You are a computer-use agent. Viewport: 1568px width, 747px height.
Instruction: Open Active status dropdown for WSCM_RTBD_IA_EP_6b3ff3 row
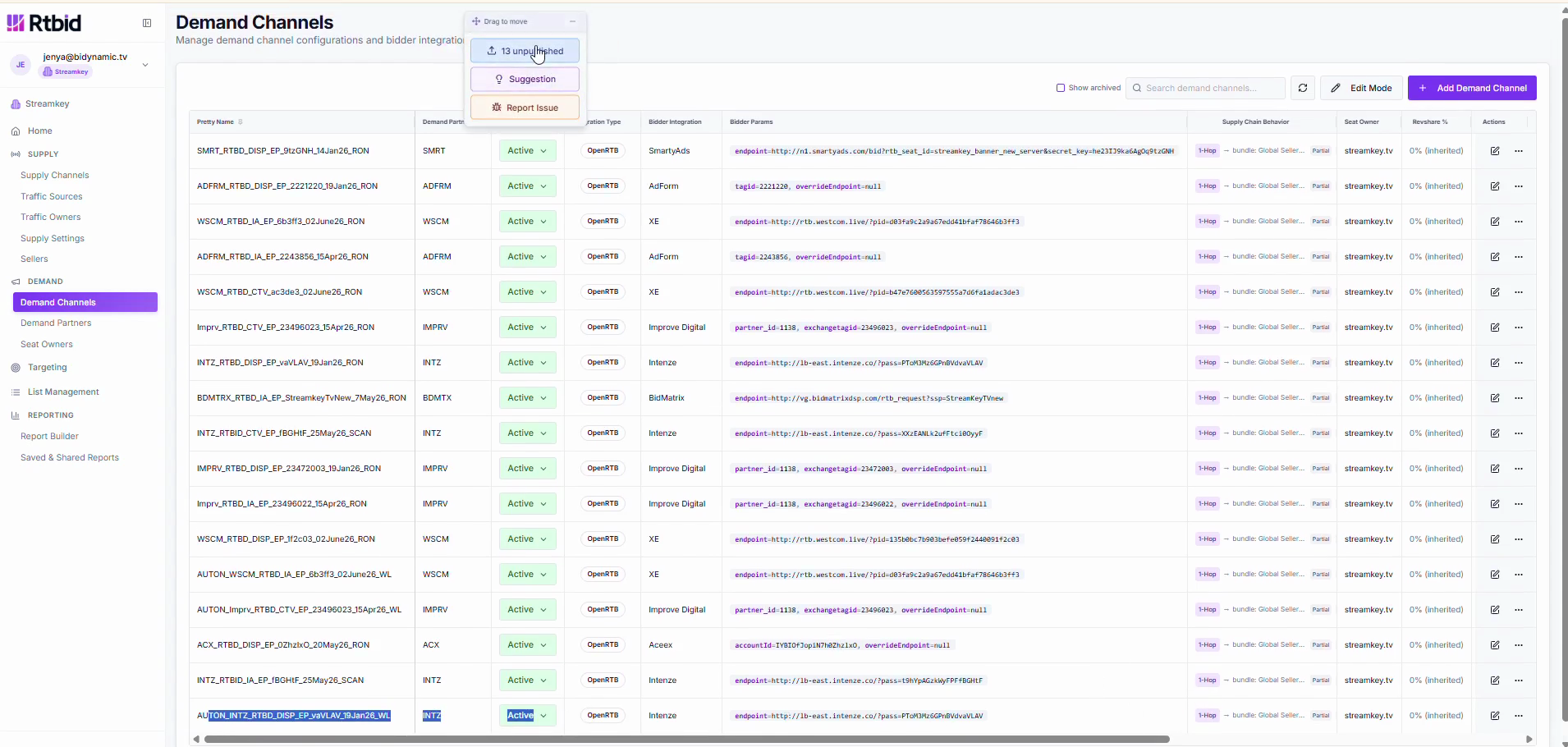[527, 222]
